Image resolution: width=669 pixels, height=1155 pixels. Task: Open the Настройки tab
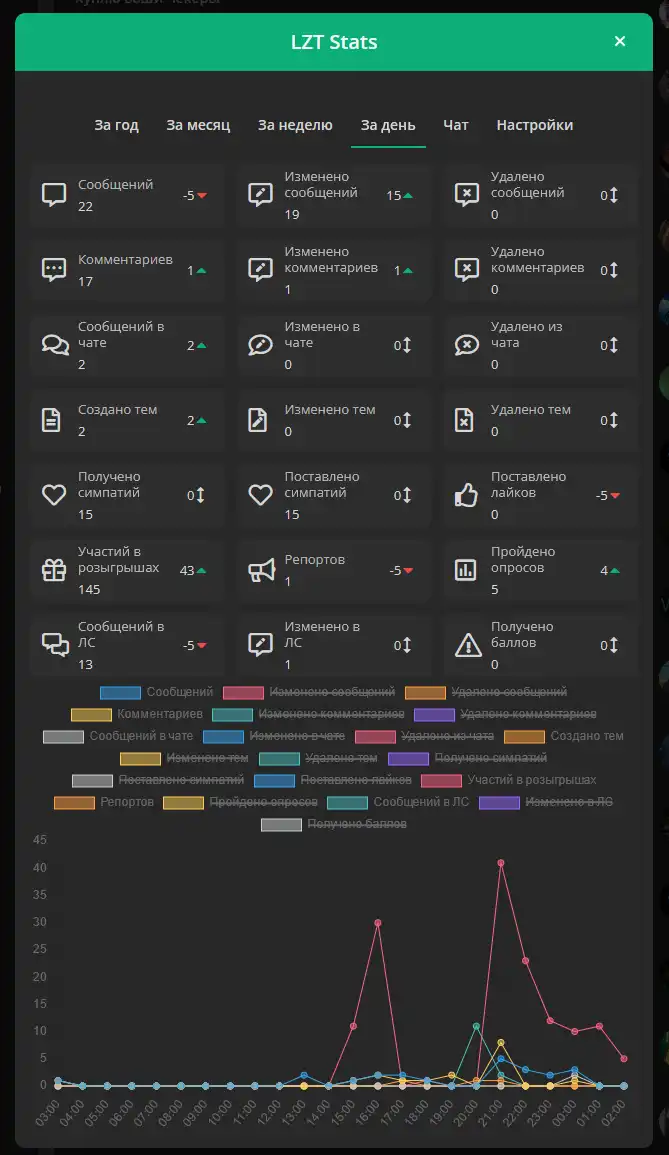tap(535, 125)
